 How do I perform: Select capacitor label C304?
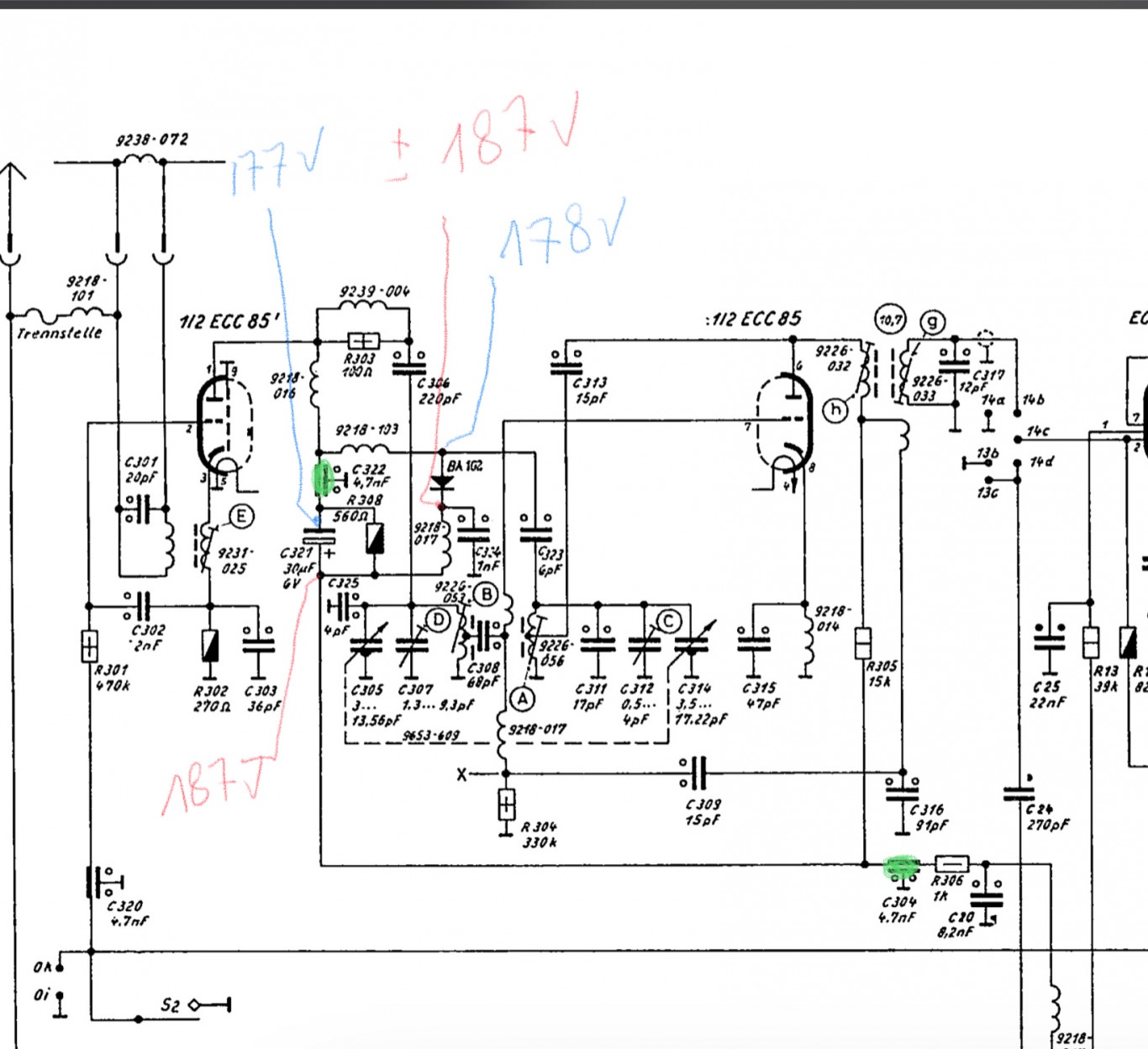click(898, 902)
